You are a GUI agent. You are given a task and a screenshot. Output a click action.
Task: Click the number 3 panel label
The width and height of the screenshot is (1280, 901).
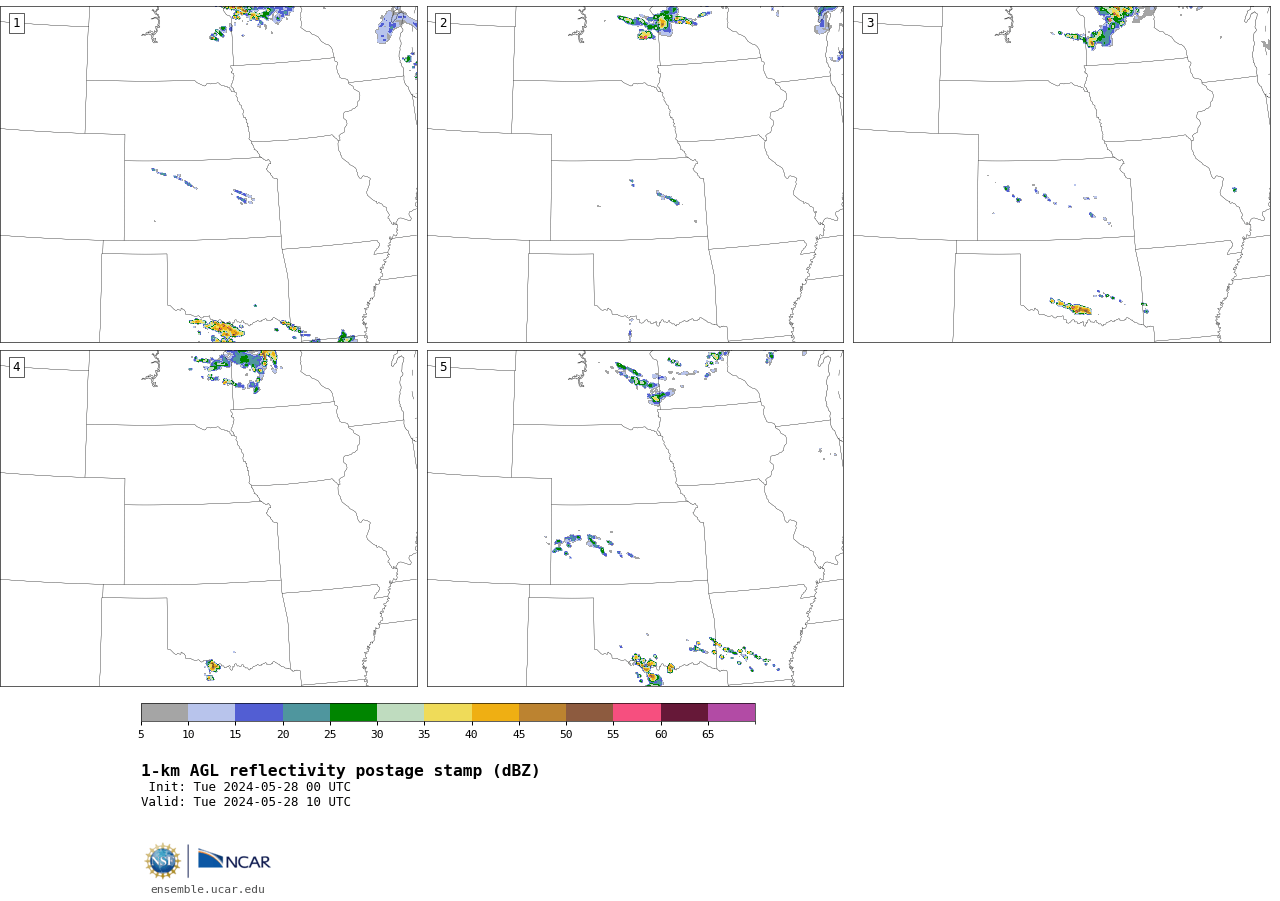[x=869, y=23]
